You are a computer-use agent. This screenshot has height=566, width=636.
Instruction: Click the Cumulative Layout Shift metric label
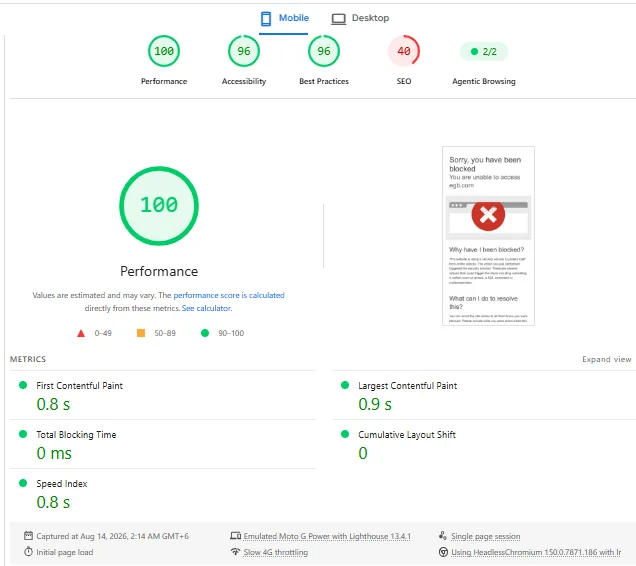(x=407, y=435)
